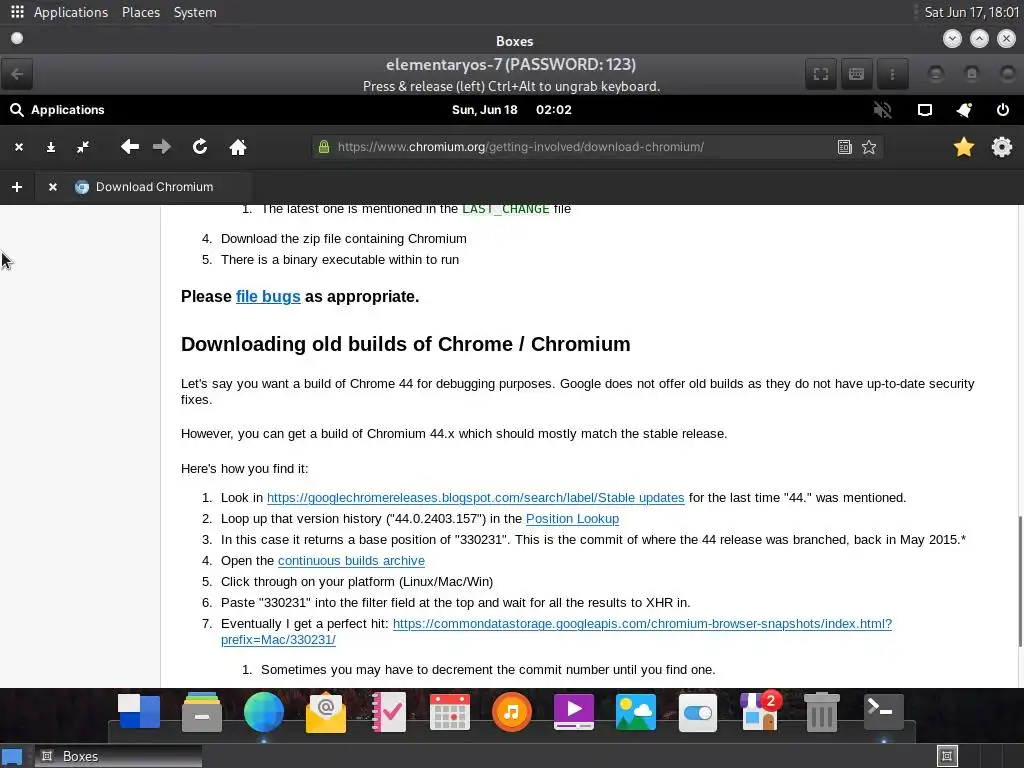Launch Photos from the dock
Viewport: 1024px width, 768px height.
(635, 712)
